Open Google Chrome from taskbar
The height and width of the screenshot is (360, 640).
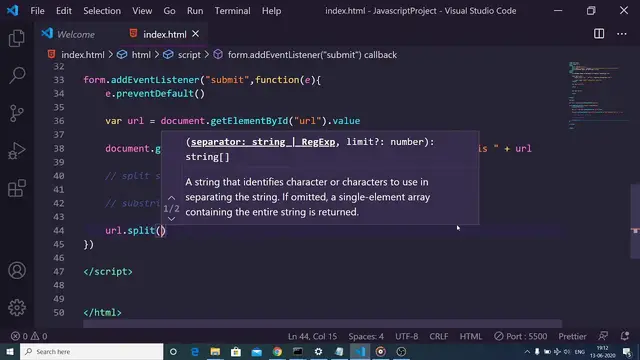point(277,351)
